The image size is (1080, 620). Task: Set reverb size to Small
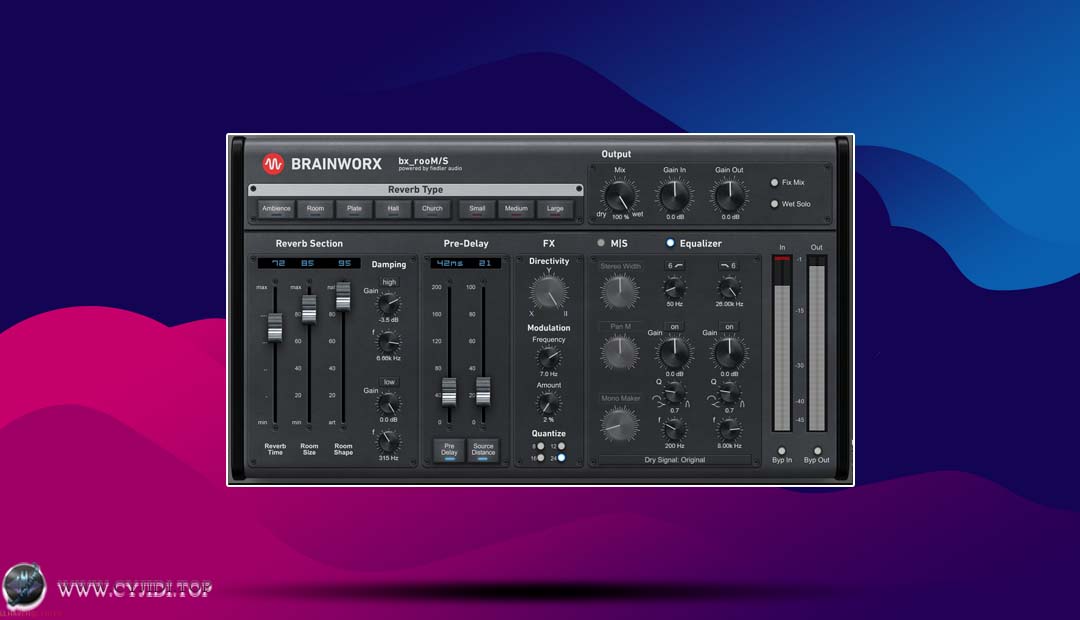pyautogui.click(x=477, y=209)
